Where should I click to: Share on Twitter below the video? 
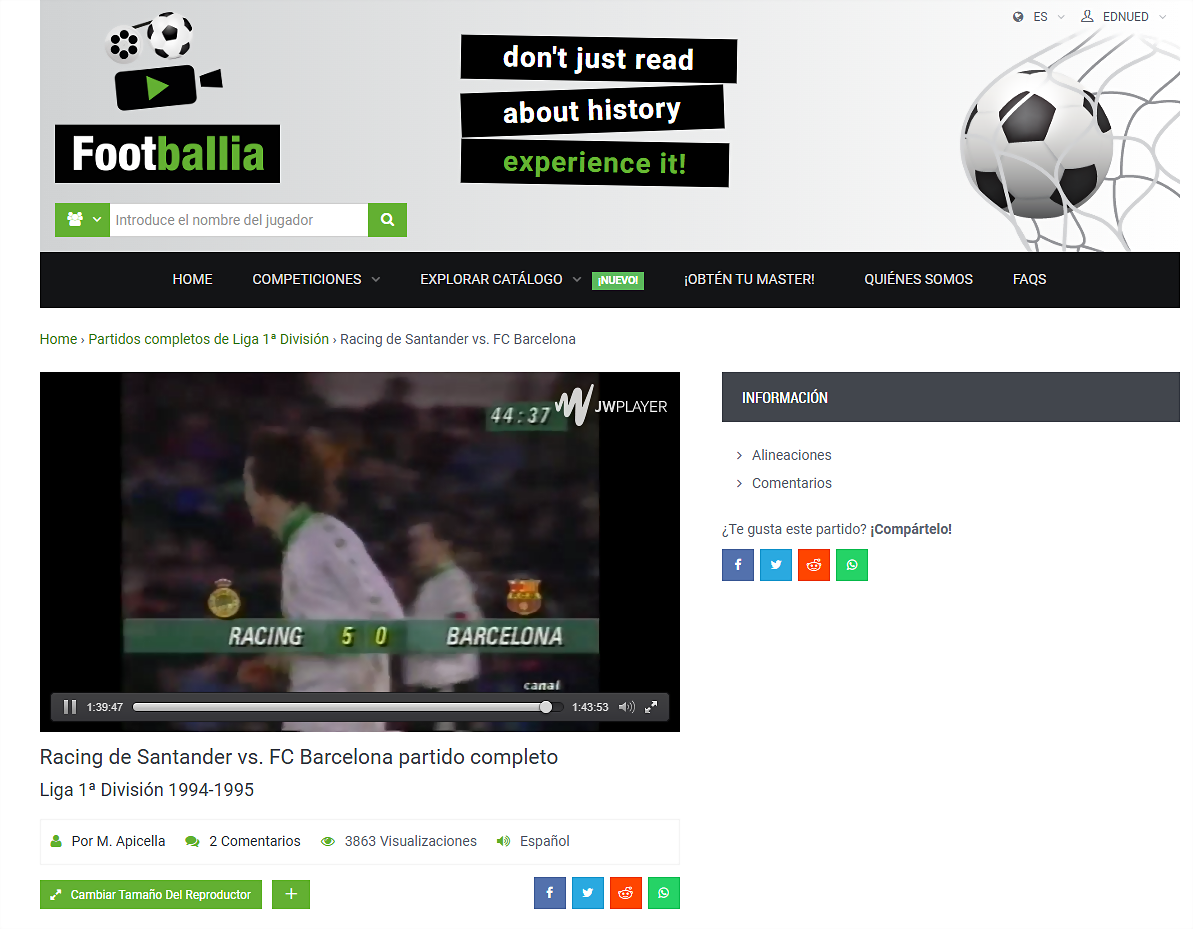(x=588, y=893)
